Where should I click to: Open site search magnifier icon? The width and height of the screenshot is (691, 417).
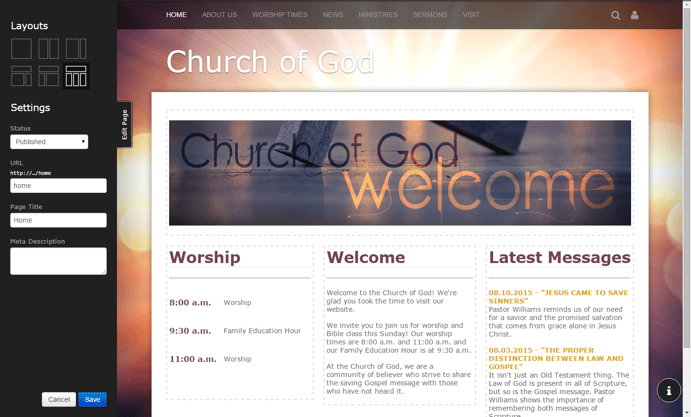(x=616, y=15)
